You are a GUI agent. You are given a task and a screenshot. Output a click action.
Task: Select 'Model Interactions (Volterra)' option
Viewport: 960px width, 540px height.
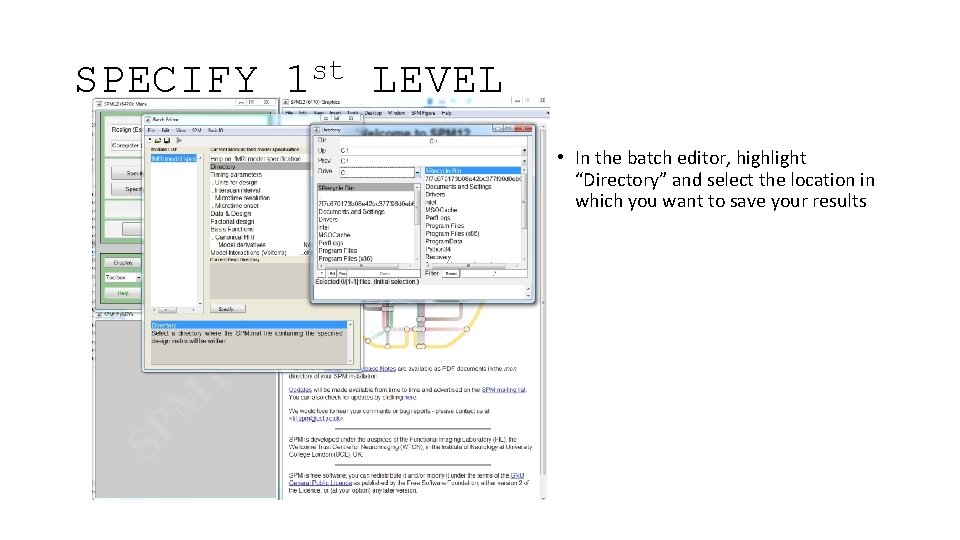[x=249, y=253]
